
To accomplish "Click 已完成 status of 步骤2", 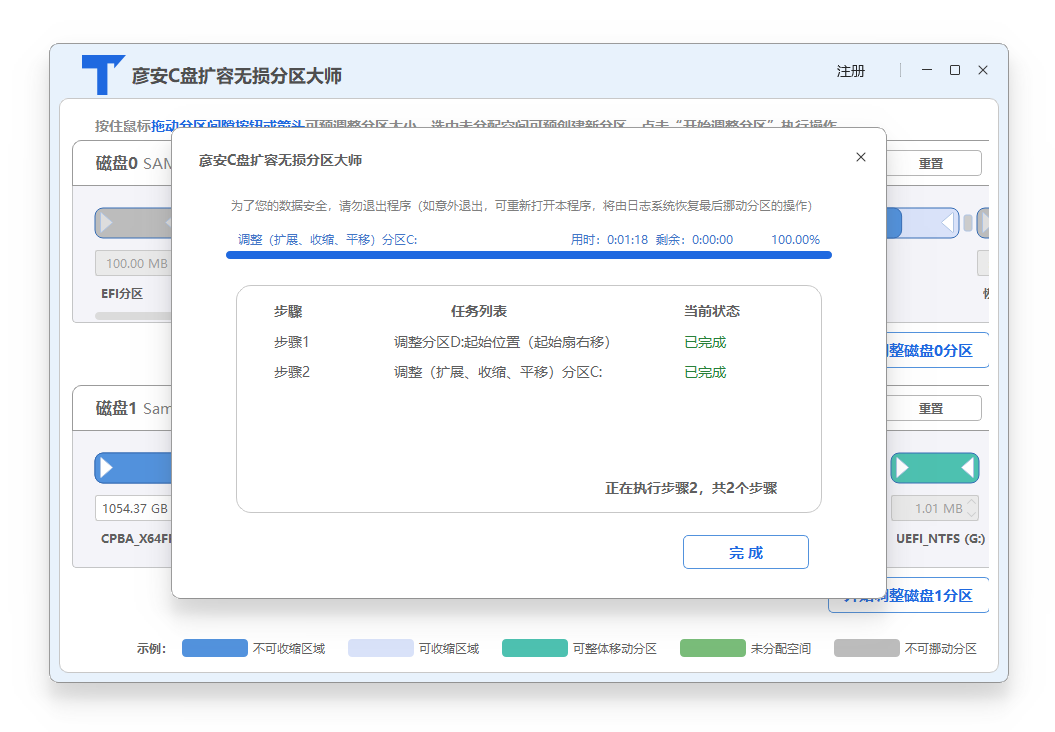I will pyautogui.click(x=705, y=372).
